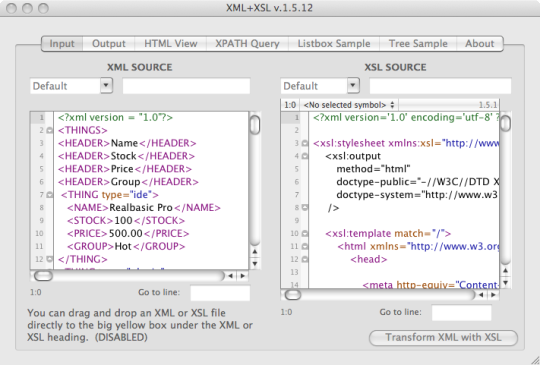The height and width of the screenshot is (365, 540).
Task: Click the HEADER Name line in XML
Action: click(127, 143)
